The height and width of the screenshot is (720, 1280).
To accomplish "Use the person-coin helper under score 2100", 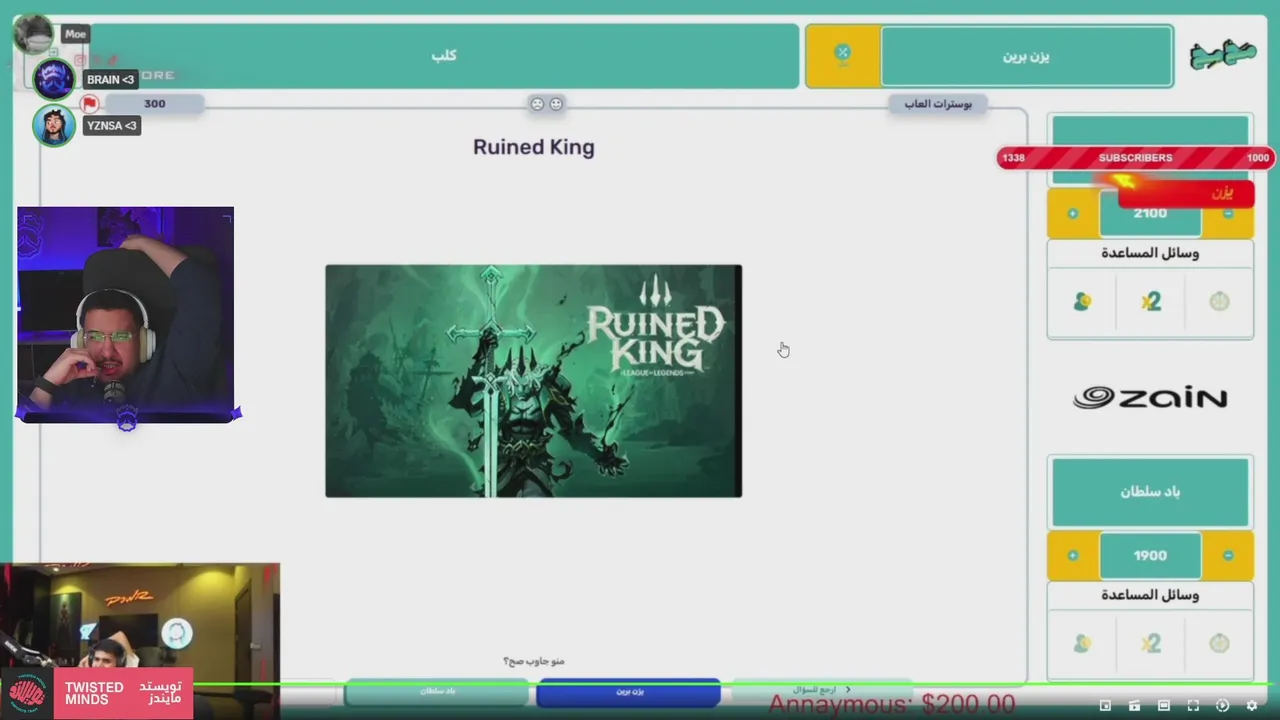I will (x=1082, y=302).
